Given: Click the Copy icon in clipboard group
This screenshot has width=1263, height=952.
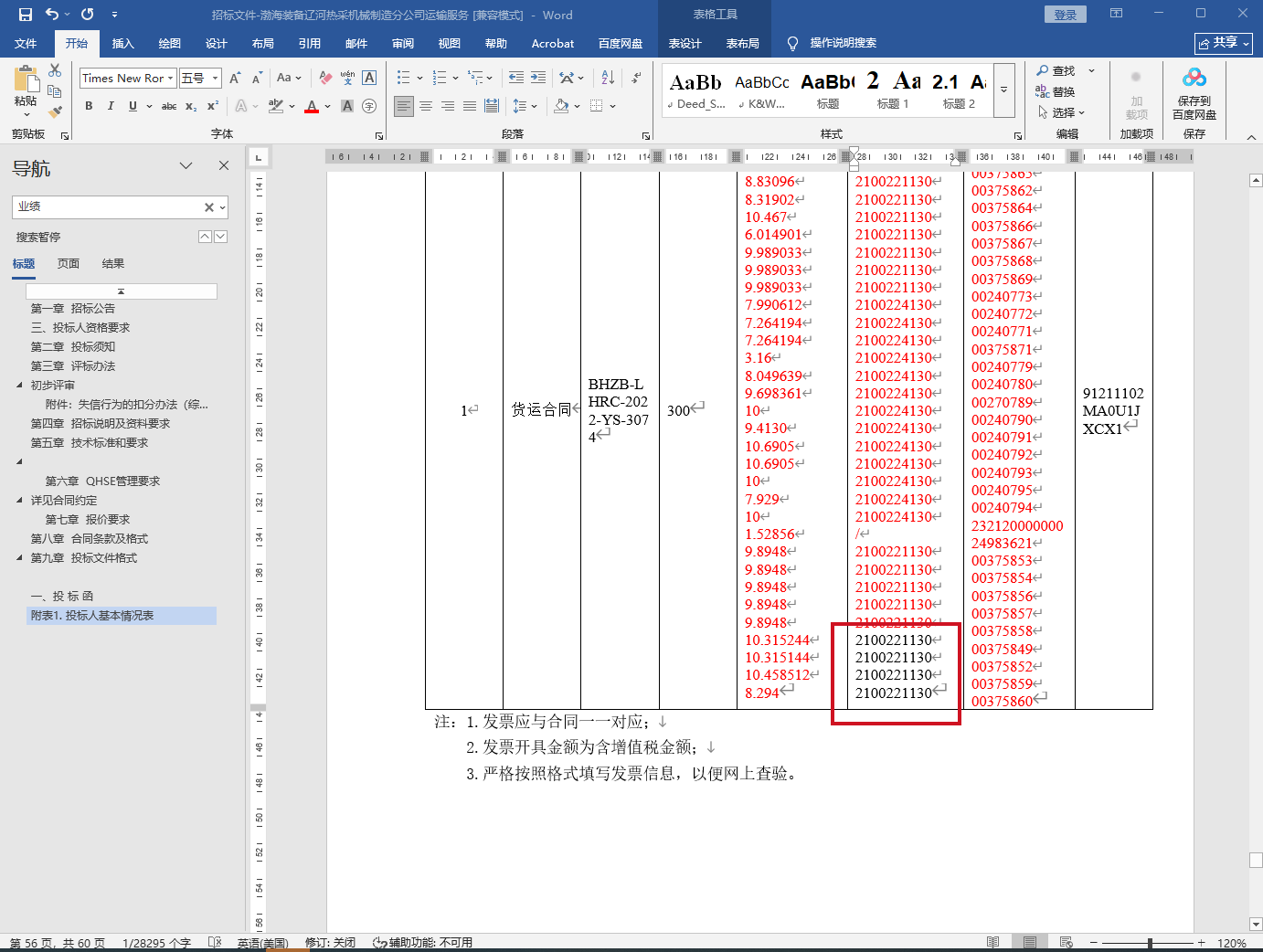Looking at the screenshot, I should click(x=55, y=91).
